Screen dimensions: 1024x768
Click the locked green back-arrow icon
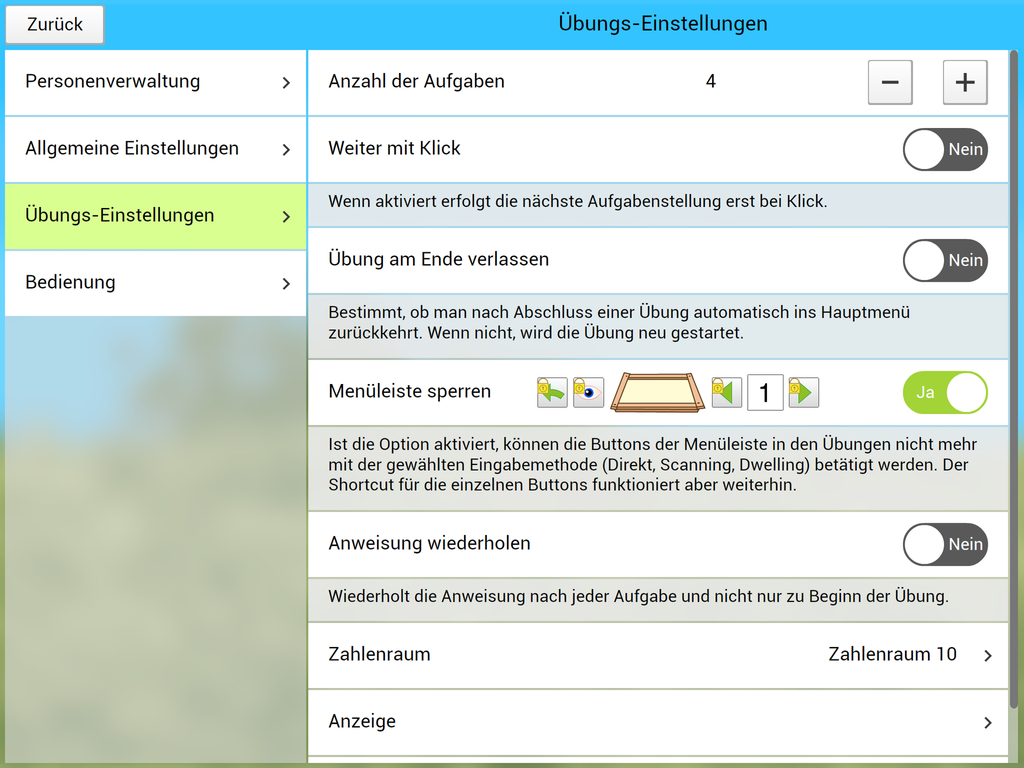point(552,392)
